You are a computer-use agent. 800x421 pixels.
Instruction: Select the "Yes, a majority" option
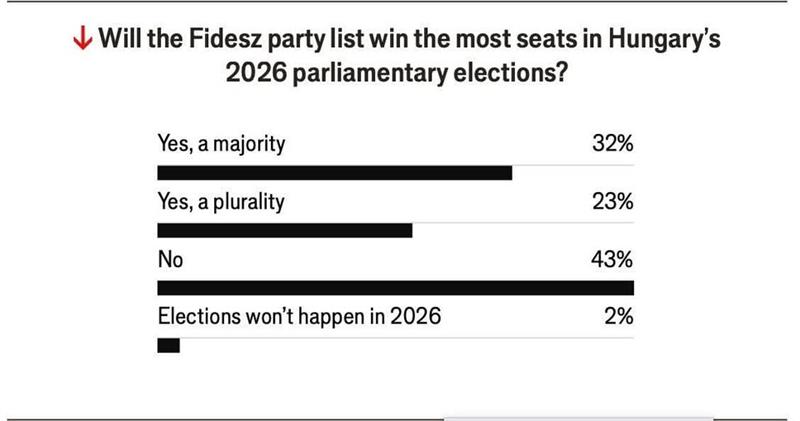tap(221, 143)
